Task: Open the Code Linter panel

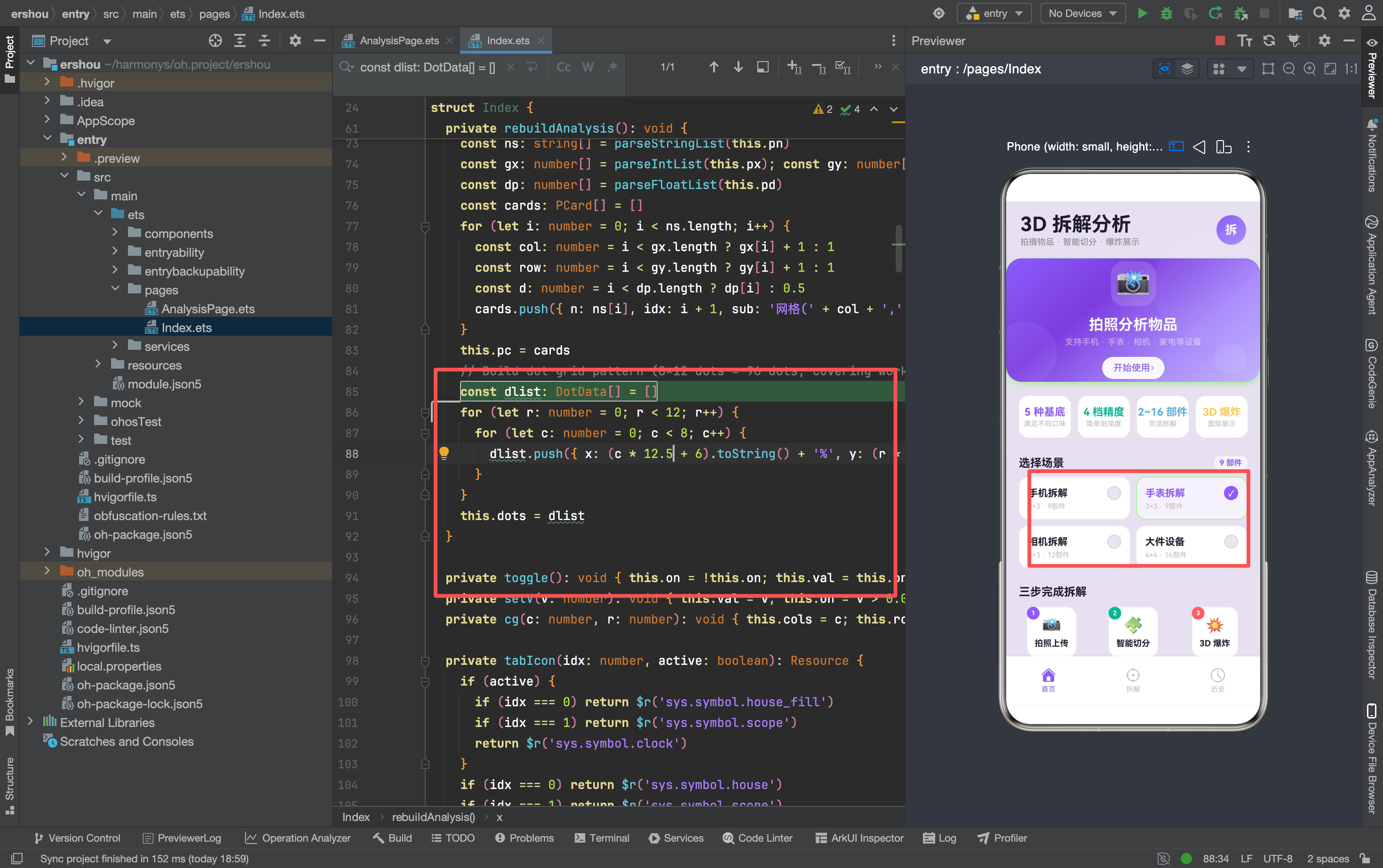Action: (757, 837)
